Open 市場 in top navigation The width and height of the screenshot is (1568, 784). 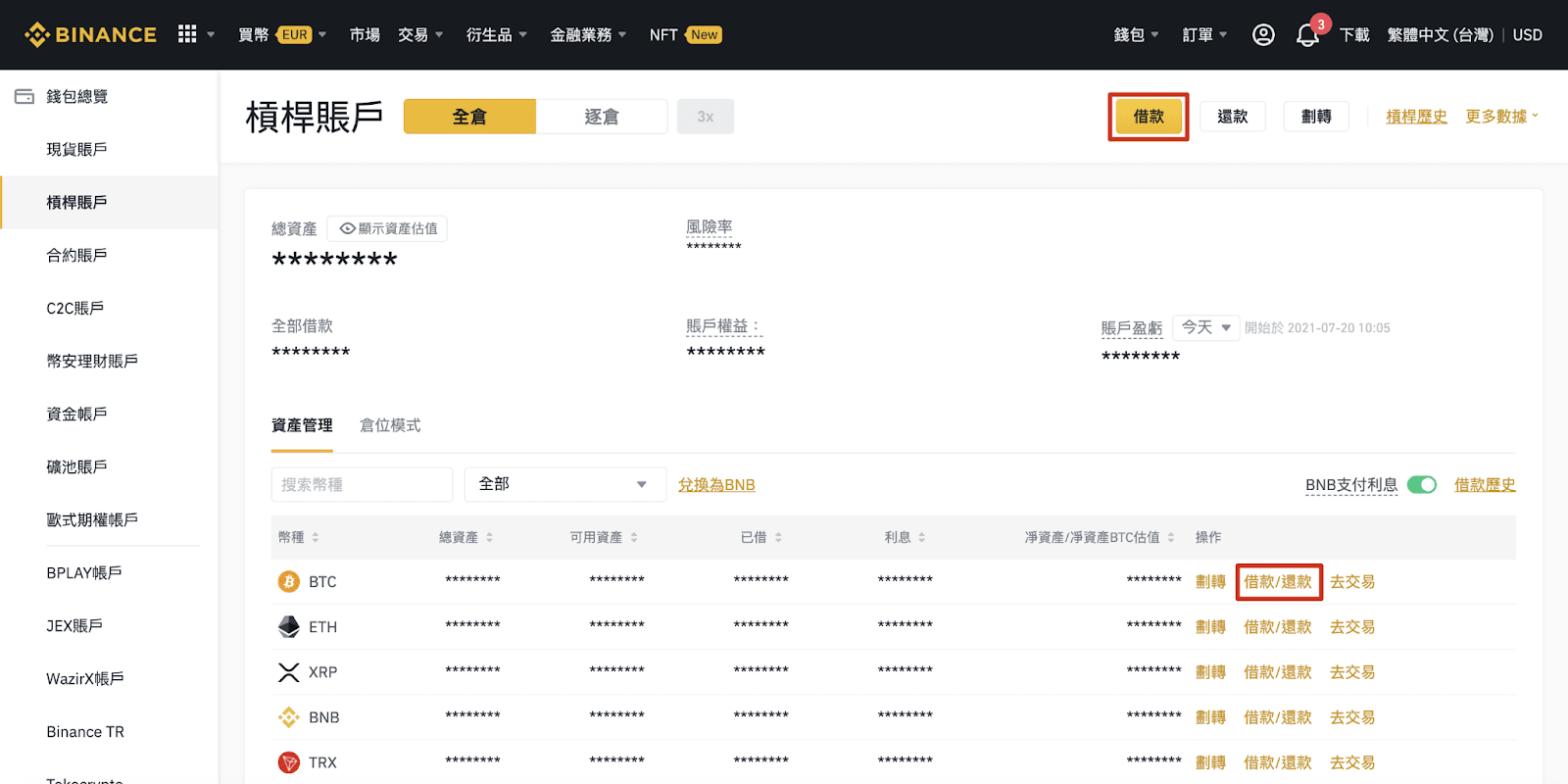click(x=365, y=34)
